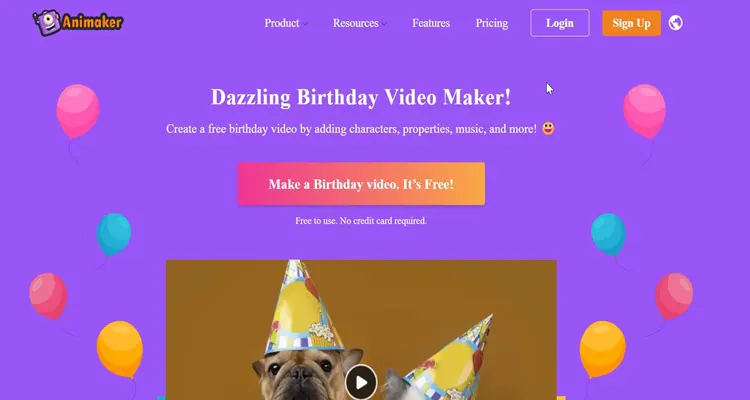Click the left blue balloon

point(114,234)
